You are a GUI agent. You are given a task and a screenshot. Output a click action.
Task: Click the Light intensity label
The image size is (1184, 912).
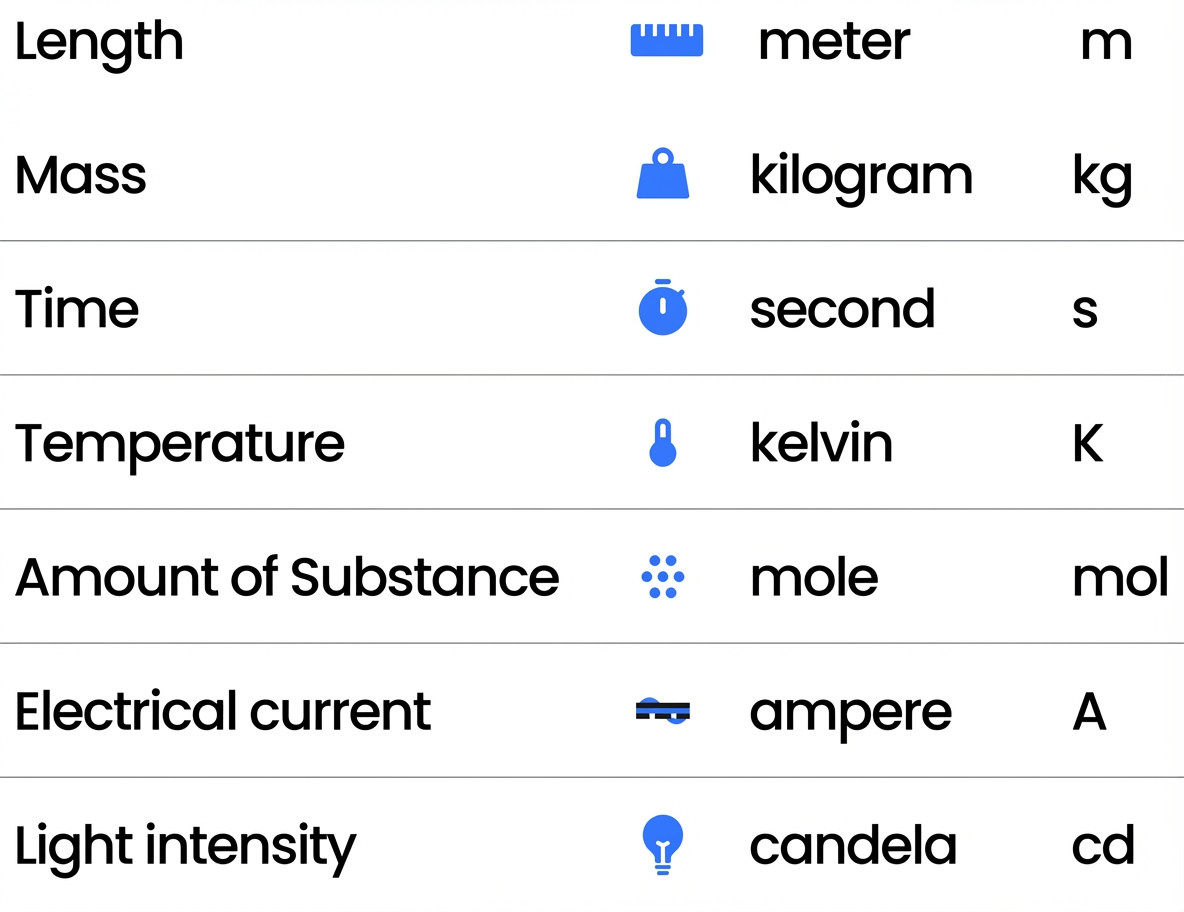185,846
